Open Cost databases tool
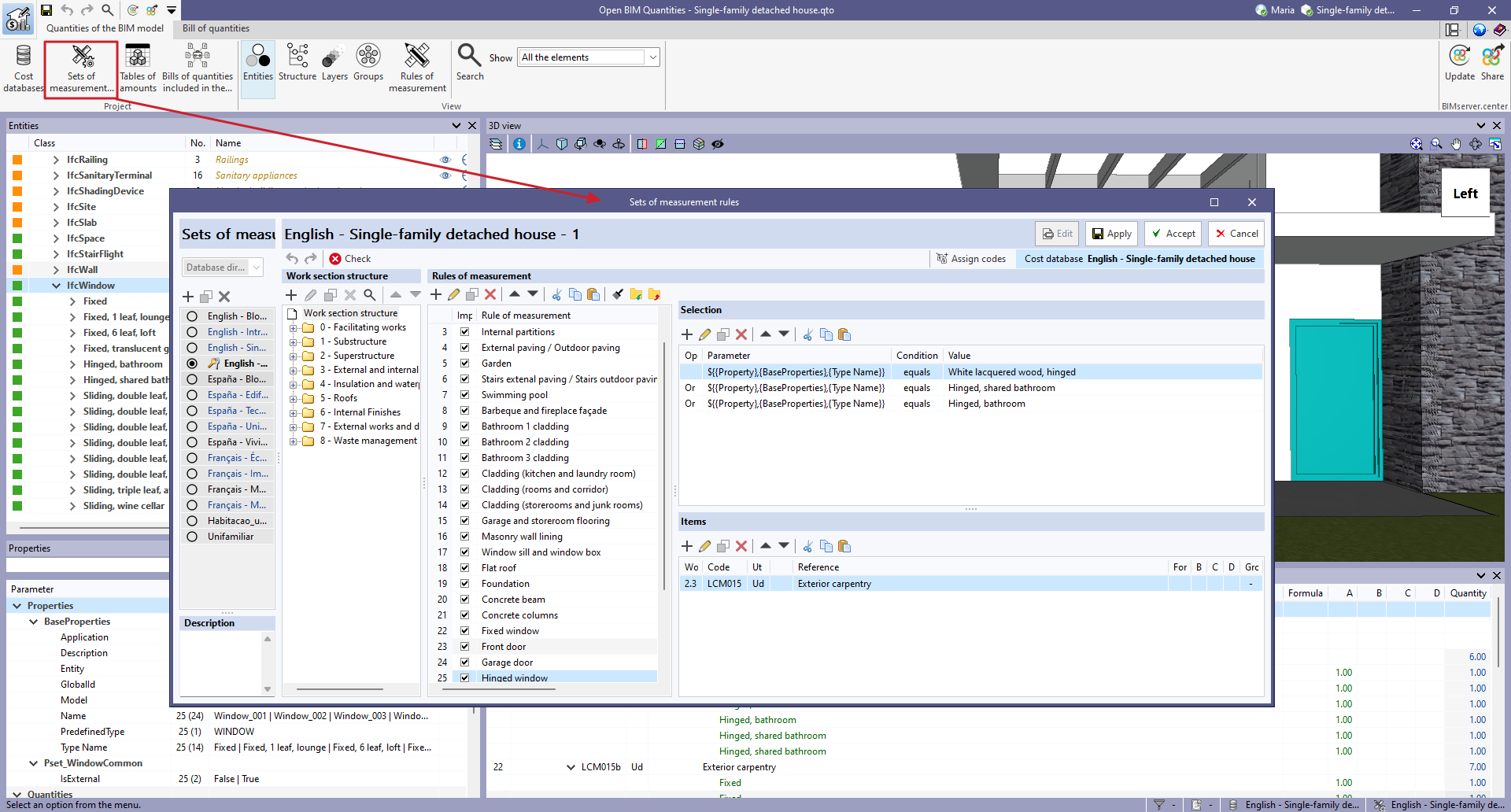 click(x=24, y=68)
